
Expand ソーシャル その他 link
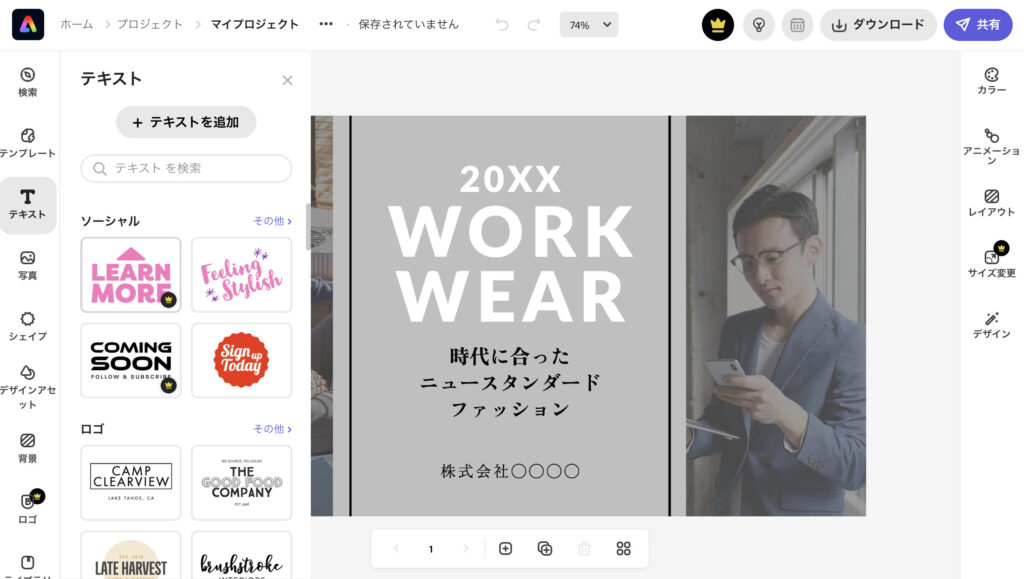(272, 221)
